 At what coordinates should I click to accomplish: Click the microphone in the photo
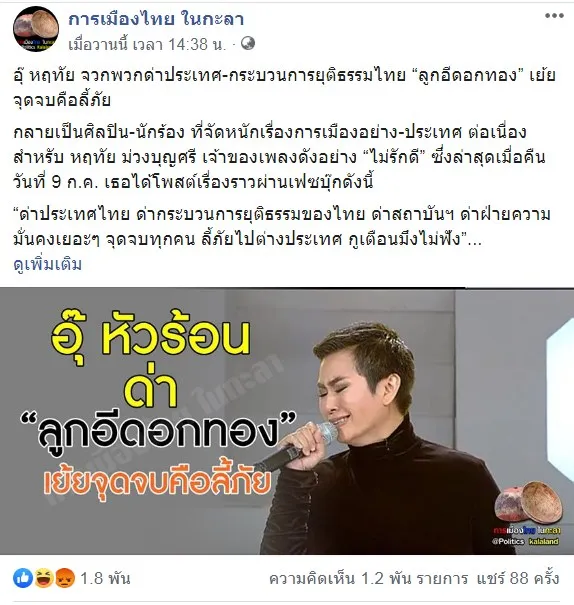tap(296, 446)
